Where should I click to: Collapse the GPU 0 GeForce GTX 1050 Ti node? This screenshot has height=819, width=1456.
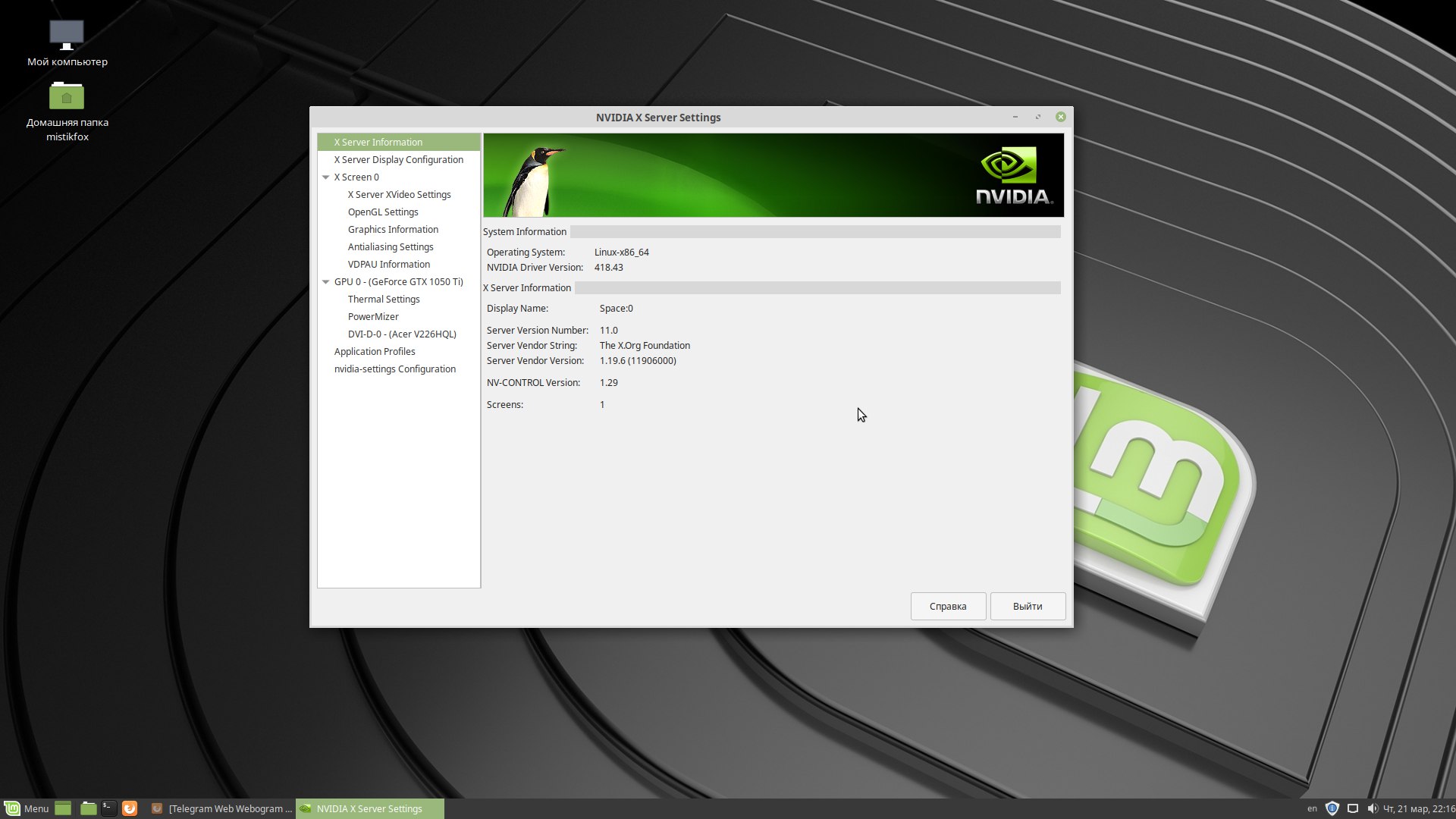(x=325, y=282)
